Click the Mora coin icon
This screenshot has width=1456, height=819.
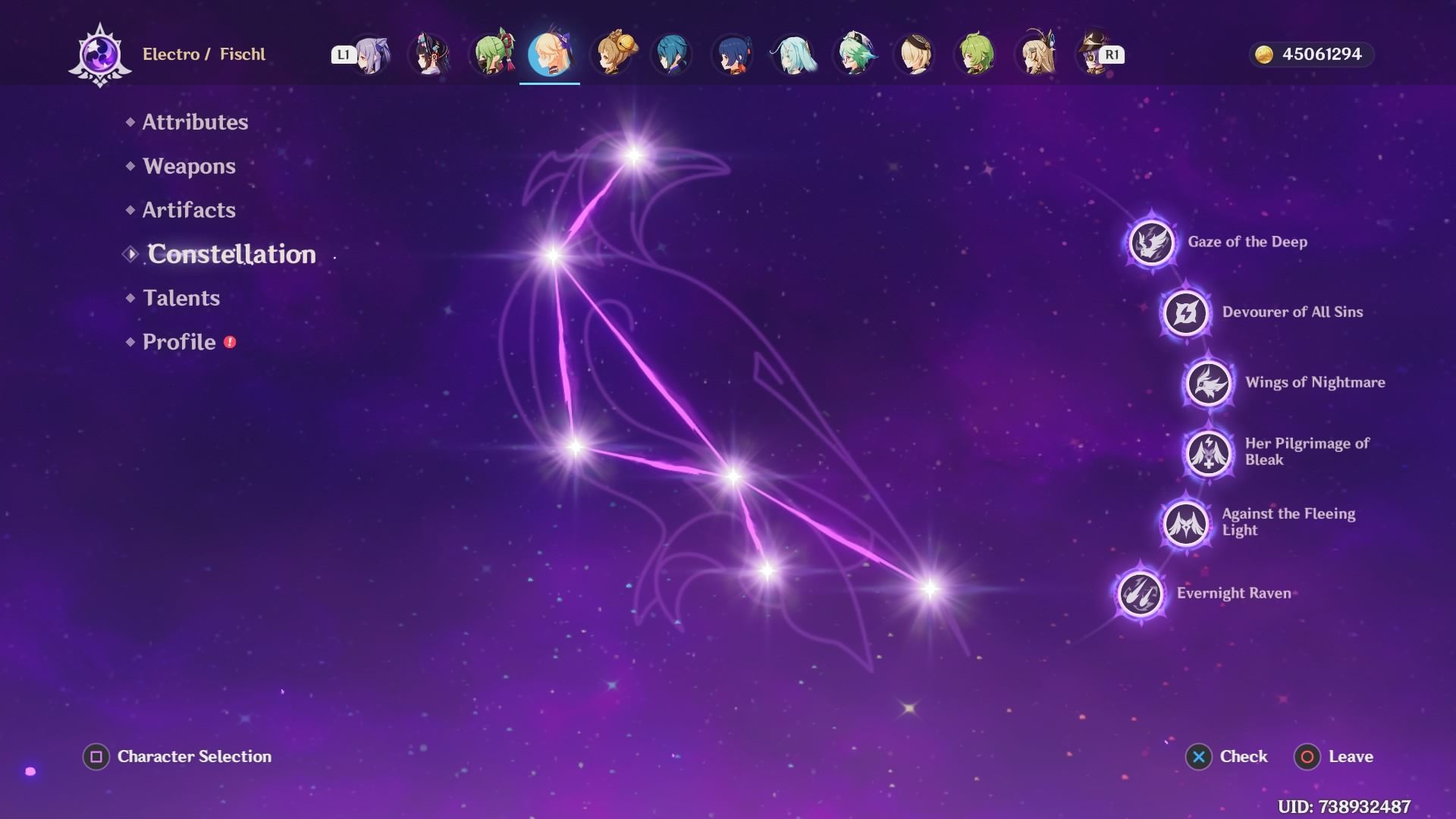pyautogui.click(x=1263, y=55)
